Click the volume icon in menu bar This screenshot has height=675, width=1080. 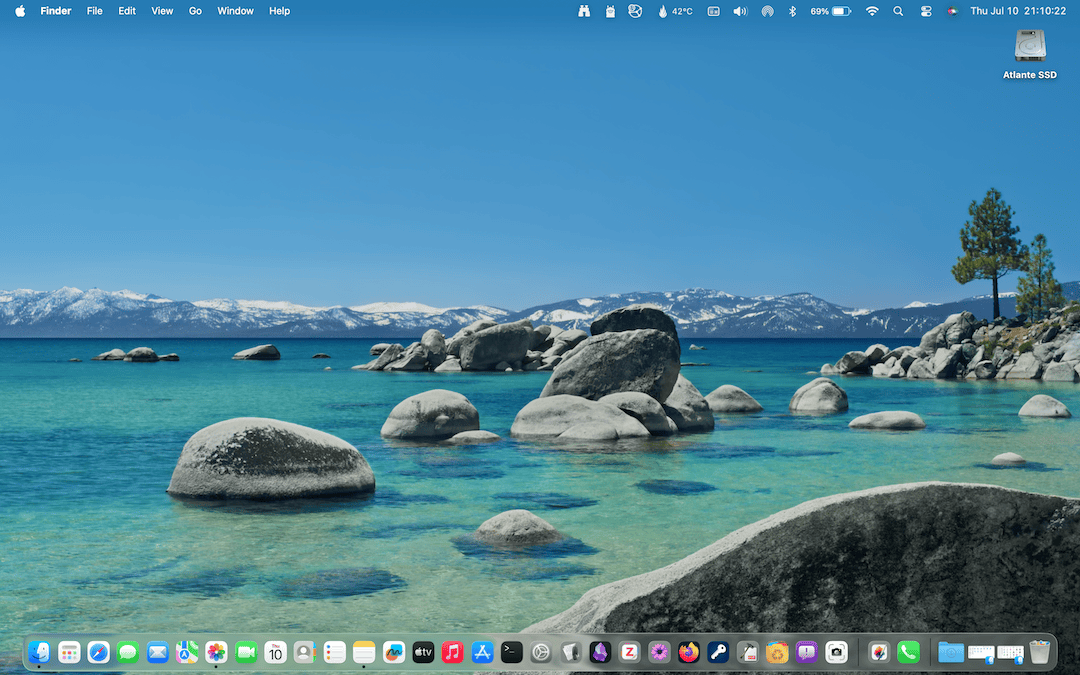pyautogui.click(x=740, y=11)
